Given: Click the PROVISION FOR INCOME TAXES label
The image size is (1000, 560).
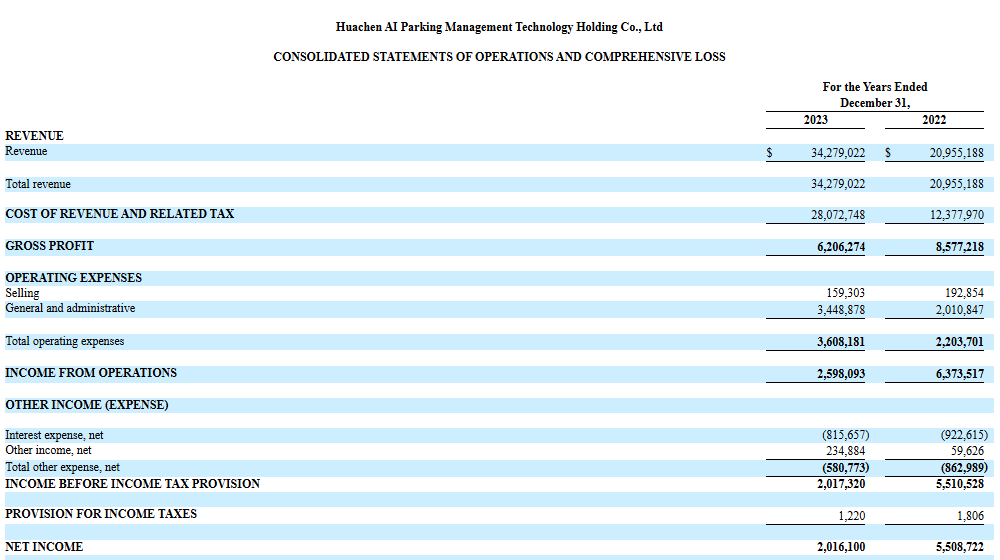Looking at the screenshot, I should [101, 514].
